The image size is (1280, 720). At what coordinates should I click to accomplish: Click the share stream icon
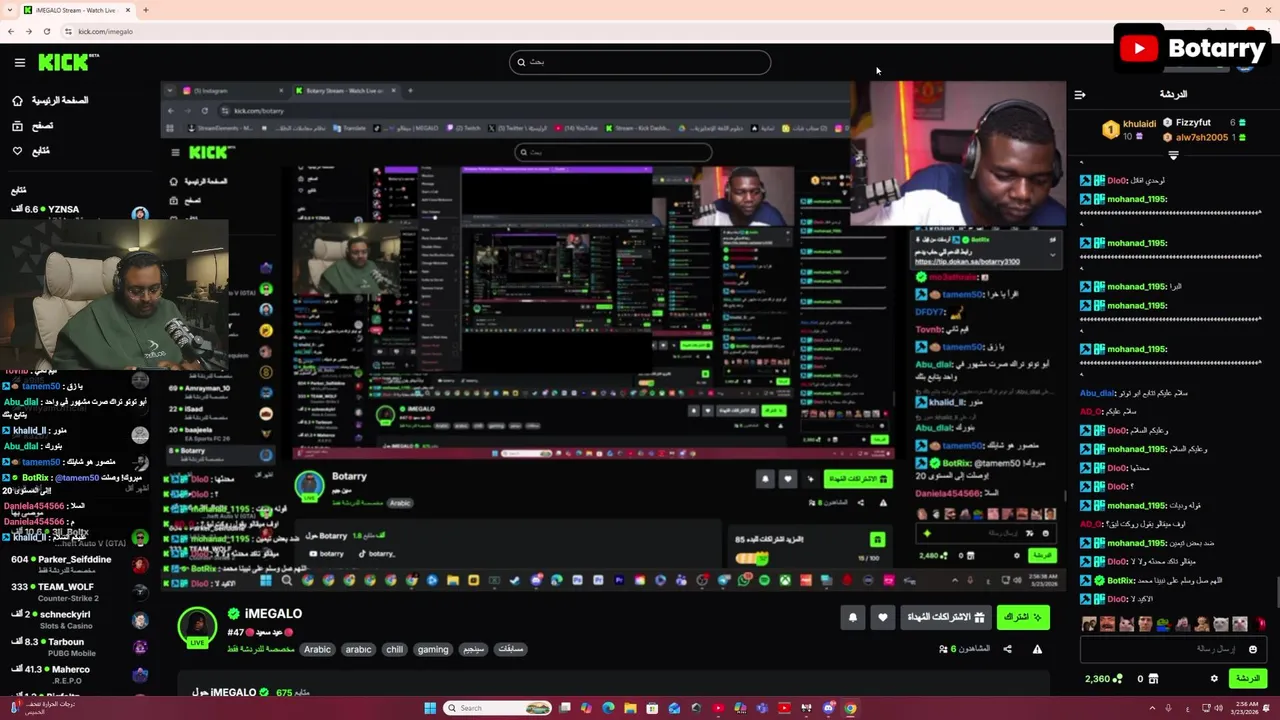(1007, 649)
